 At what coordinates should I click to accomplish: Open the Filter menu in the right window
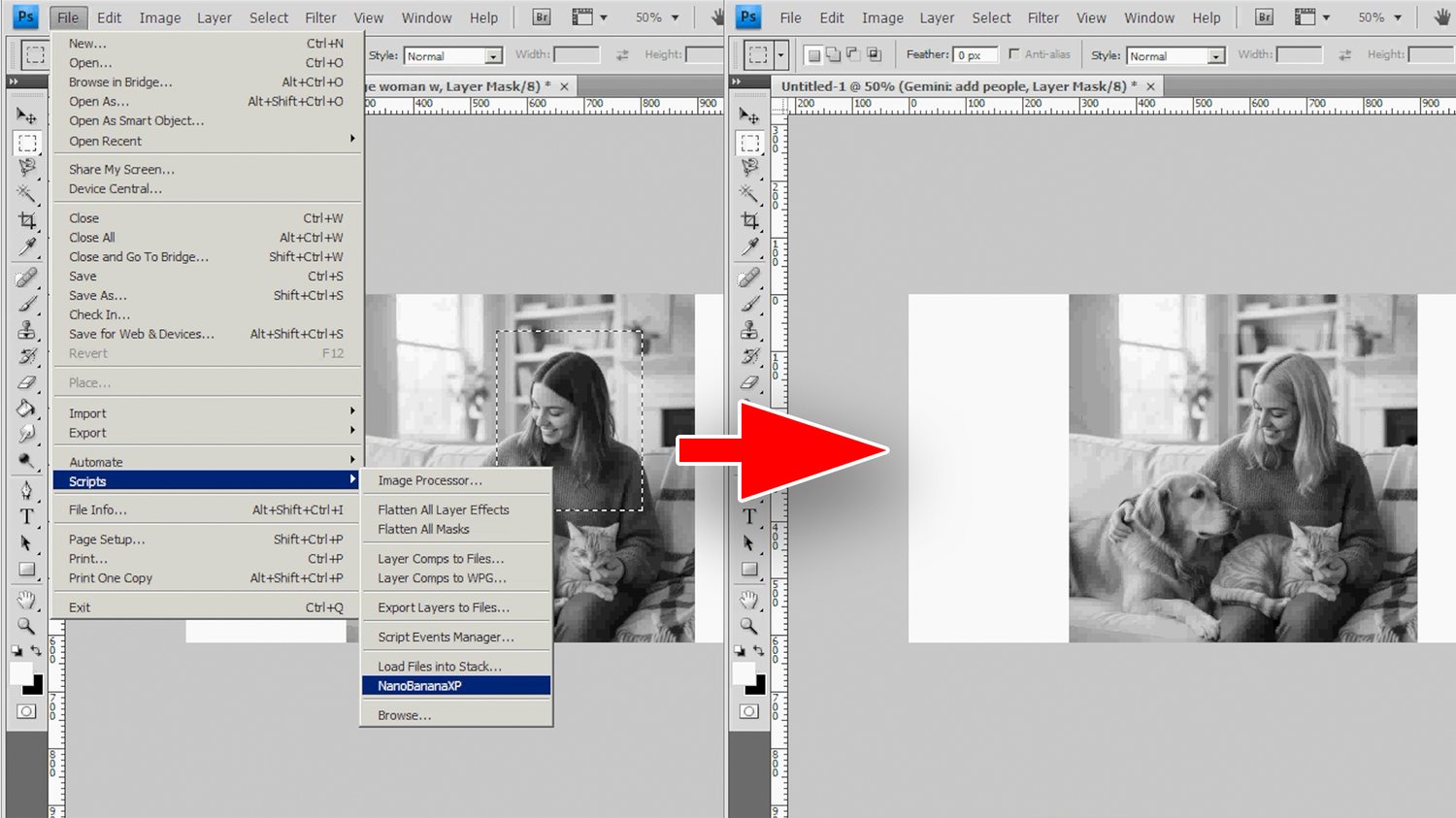pos(1043,17)
